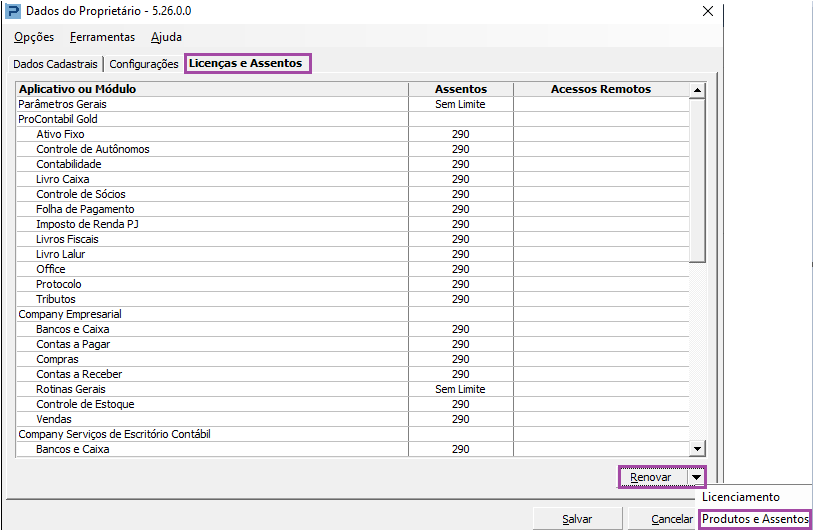Click the 290 seats value for Ativo Fixo

tap(460, 134)
